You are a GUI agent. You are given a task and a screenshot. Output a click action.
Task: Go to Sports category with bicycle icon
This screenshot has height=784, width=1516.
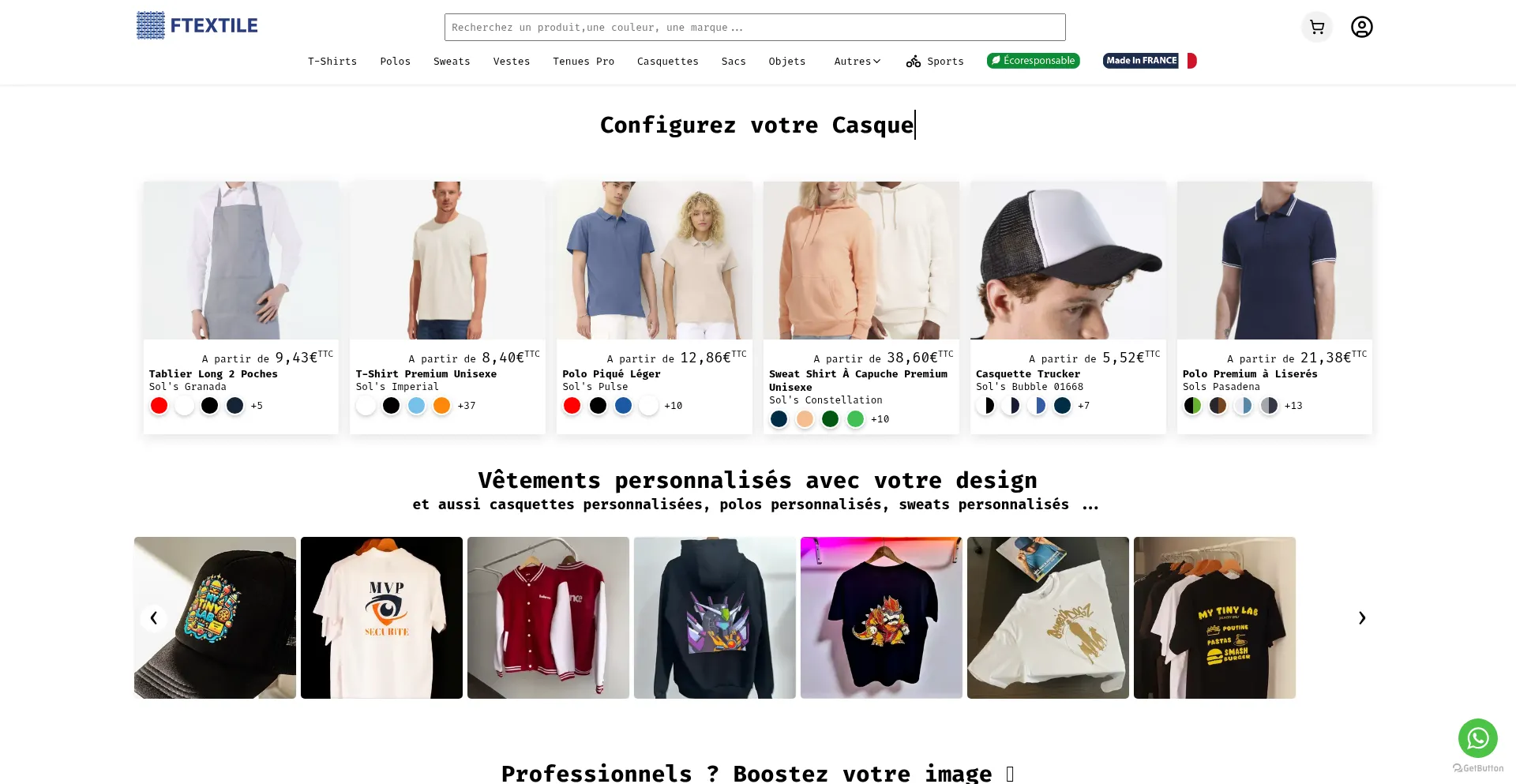(x=935, y=61)
